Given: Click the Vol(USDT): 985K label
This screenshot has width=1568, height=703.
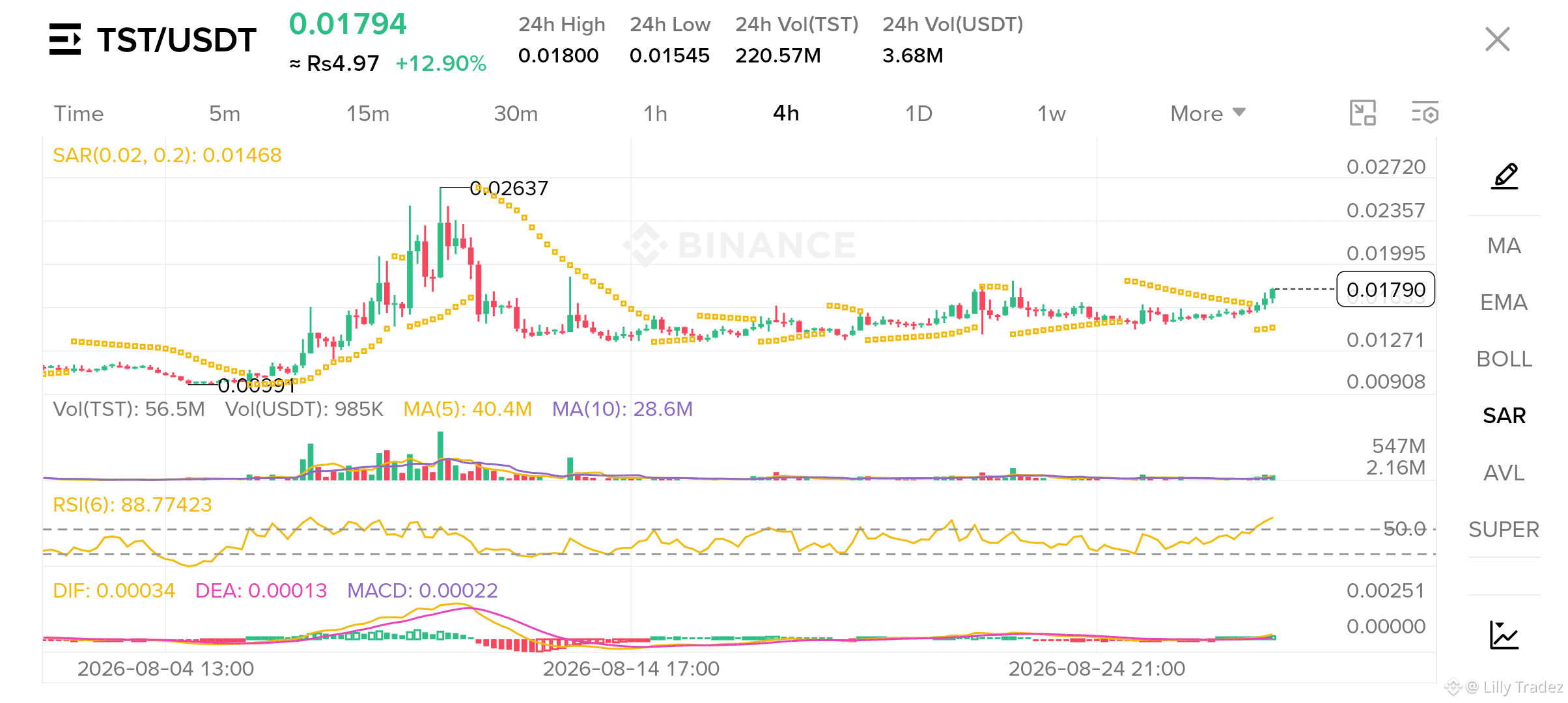Looking at the screenshot, I should (304, 409).
